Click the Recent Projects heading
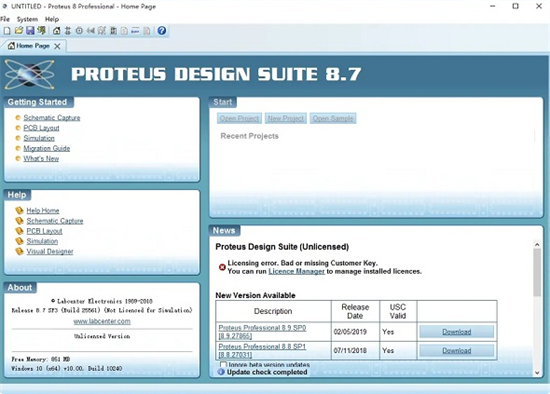Screen dimensions: 550x394 249,136
